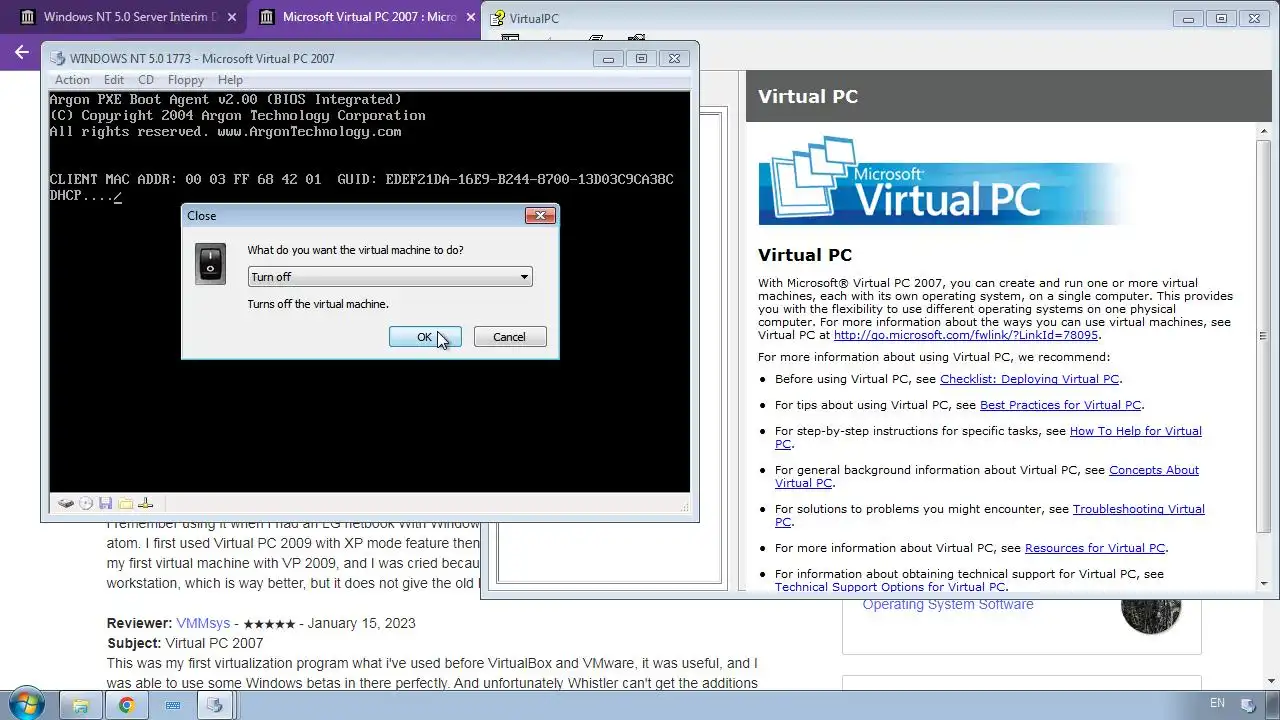
Task: Close the Windows NT 5.0 Server browser tab
Action: click(232, 17)
